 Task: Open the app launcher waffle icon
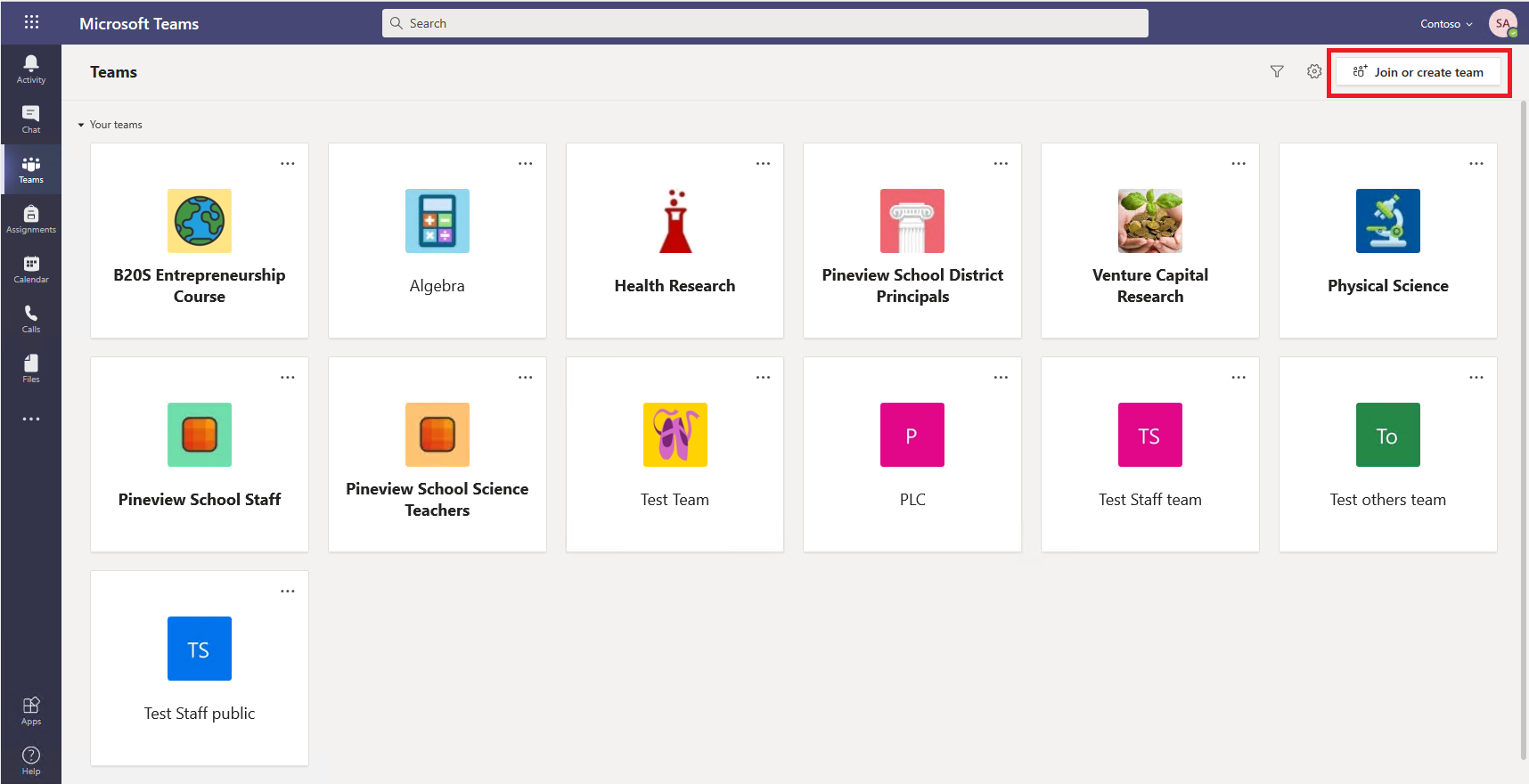(x=31, y=22)
